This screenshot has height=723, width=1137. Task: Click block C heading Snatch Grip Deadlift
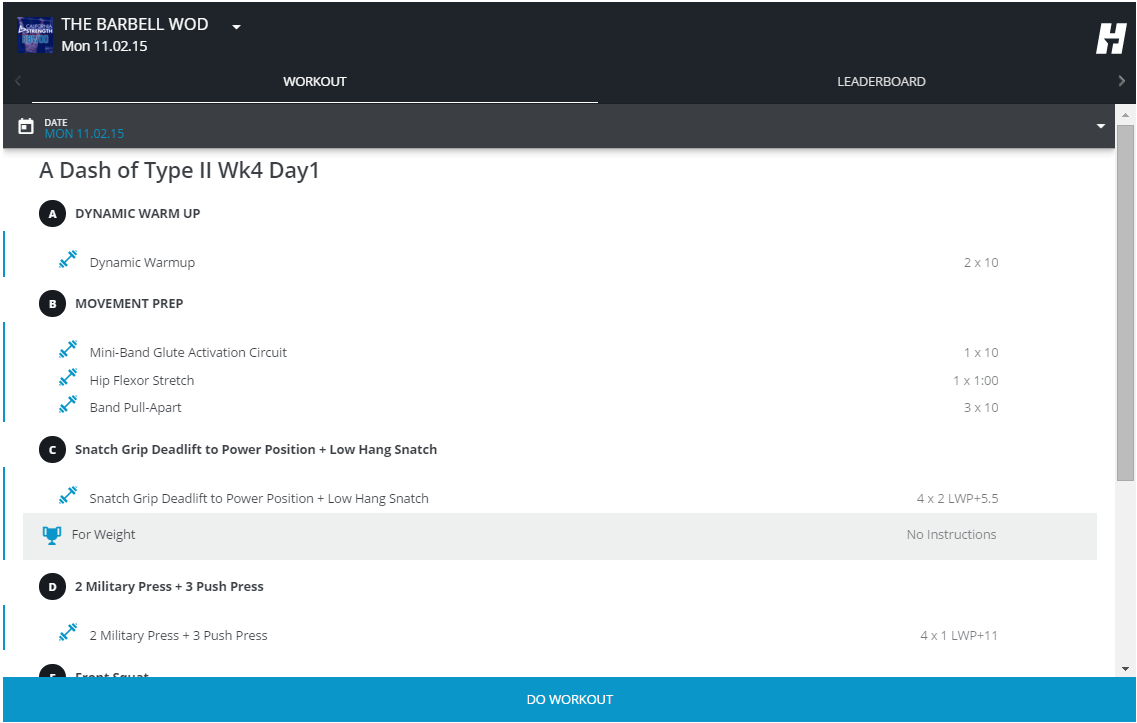pyautogui.click(x=256, y=450)
